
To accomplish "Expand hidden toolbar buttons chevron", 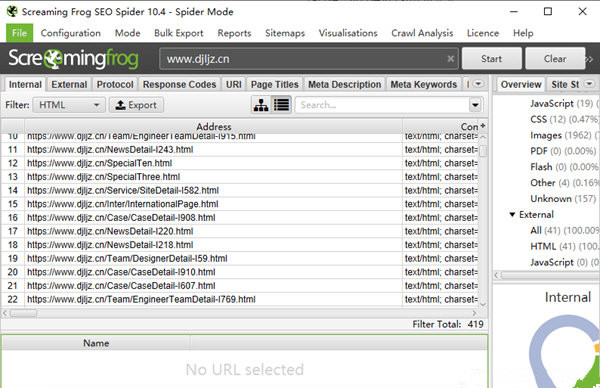I will point(590,59).
